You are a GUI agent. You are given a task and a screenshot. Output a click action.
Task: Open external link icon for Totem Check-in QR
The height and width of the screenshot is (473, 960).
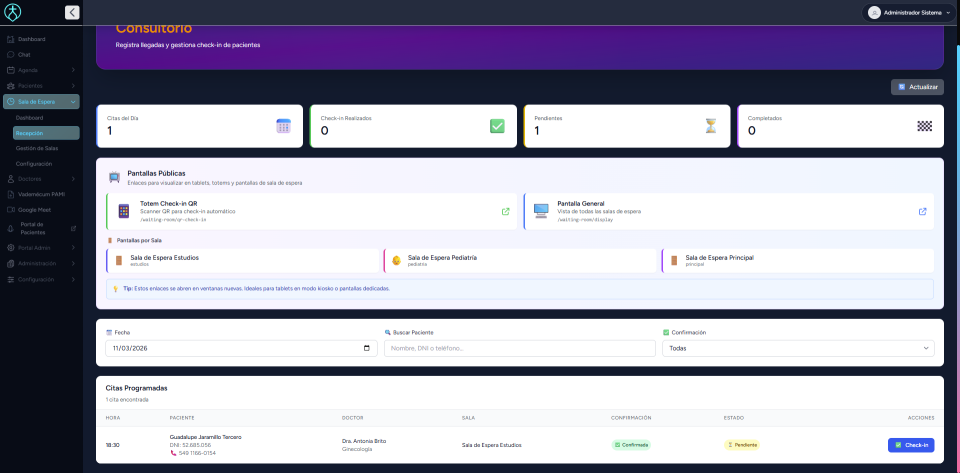(505, 211)
